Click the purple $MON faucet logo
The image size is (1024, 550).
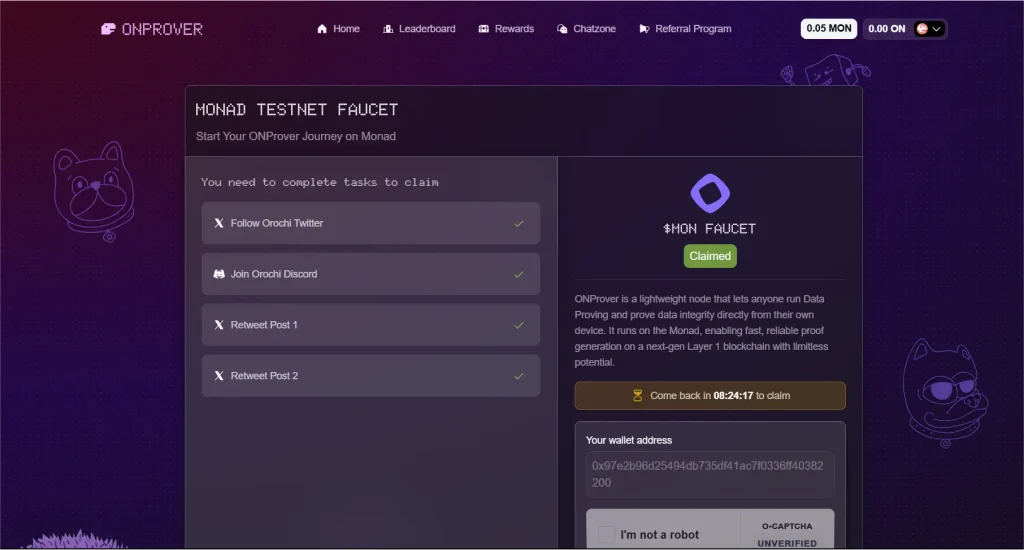(710, 193)
